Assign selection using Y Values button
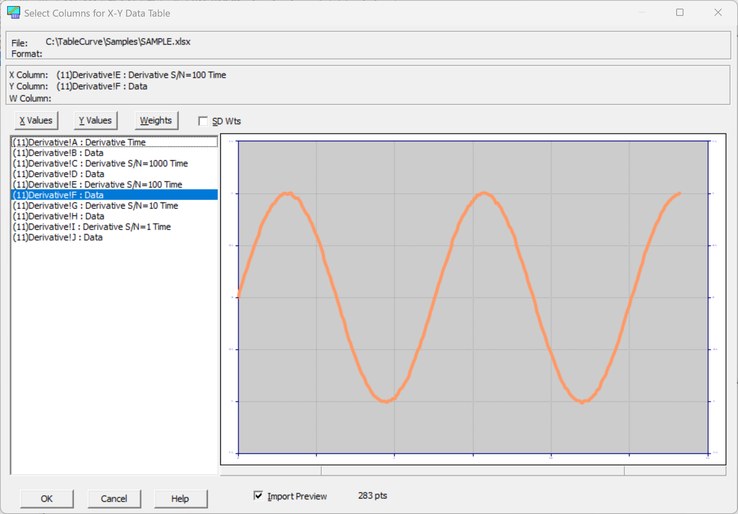Screen dimensions: 738x514 tap(96, 120)
